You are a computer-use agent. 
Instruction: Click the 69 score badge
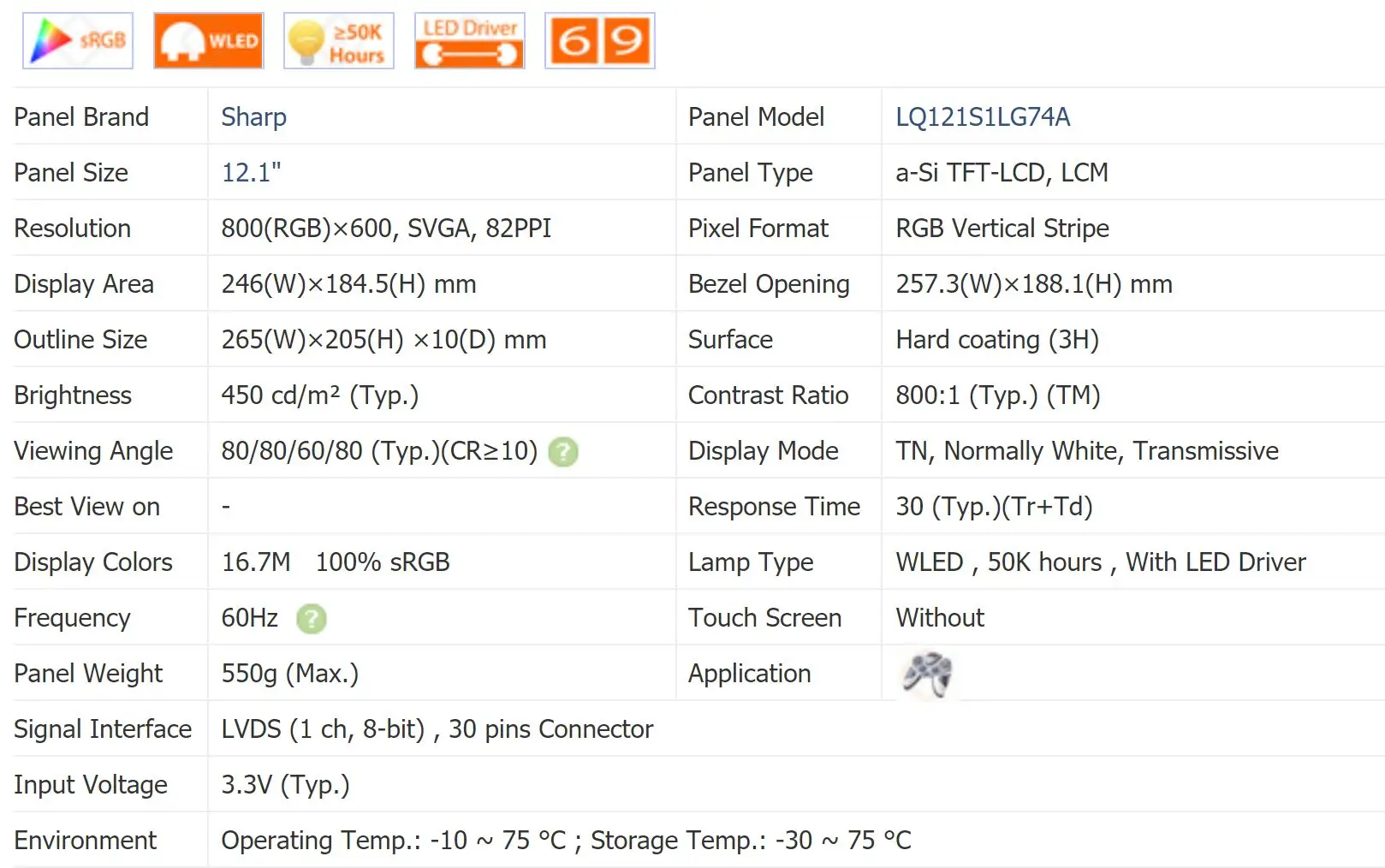600,40
